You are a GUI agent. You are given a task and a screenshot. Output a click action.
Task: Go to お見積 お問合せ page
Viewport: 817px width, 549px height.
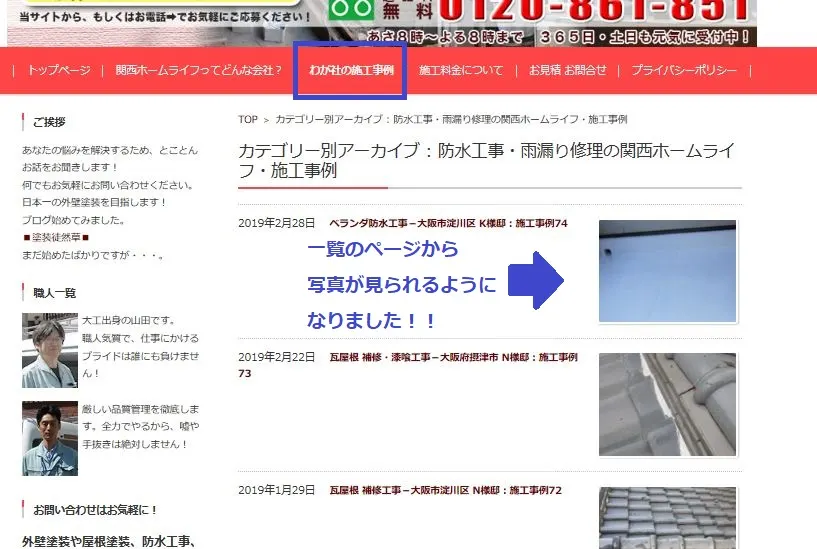point(567,70)
